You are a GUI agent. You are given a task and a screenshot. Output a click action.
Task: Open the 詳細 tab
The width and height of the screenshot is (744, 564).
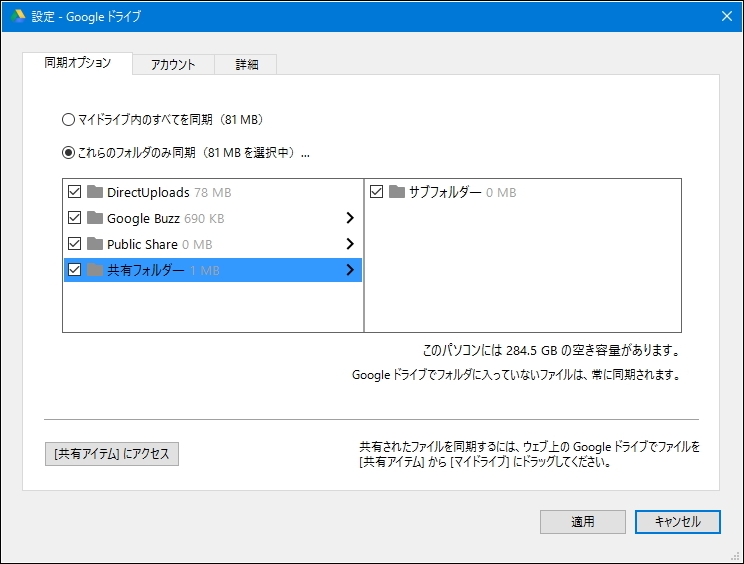tap(247, 65)
